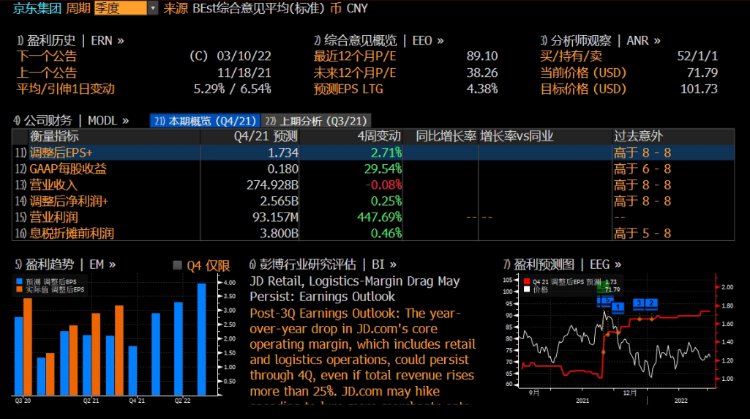
Task: Open the 周期 period dropdown arrow
Action: click(153, 8)
